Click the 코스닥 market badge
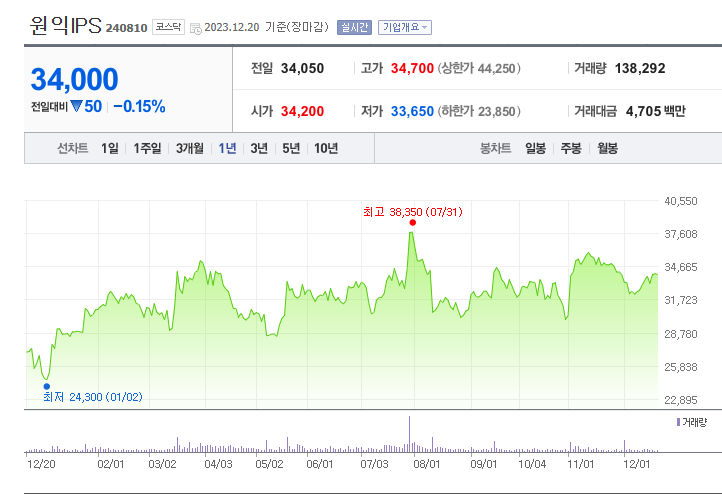 pos(168,27)
